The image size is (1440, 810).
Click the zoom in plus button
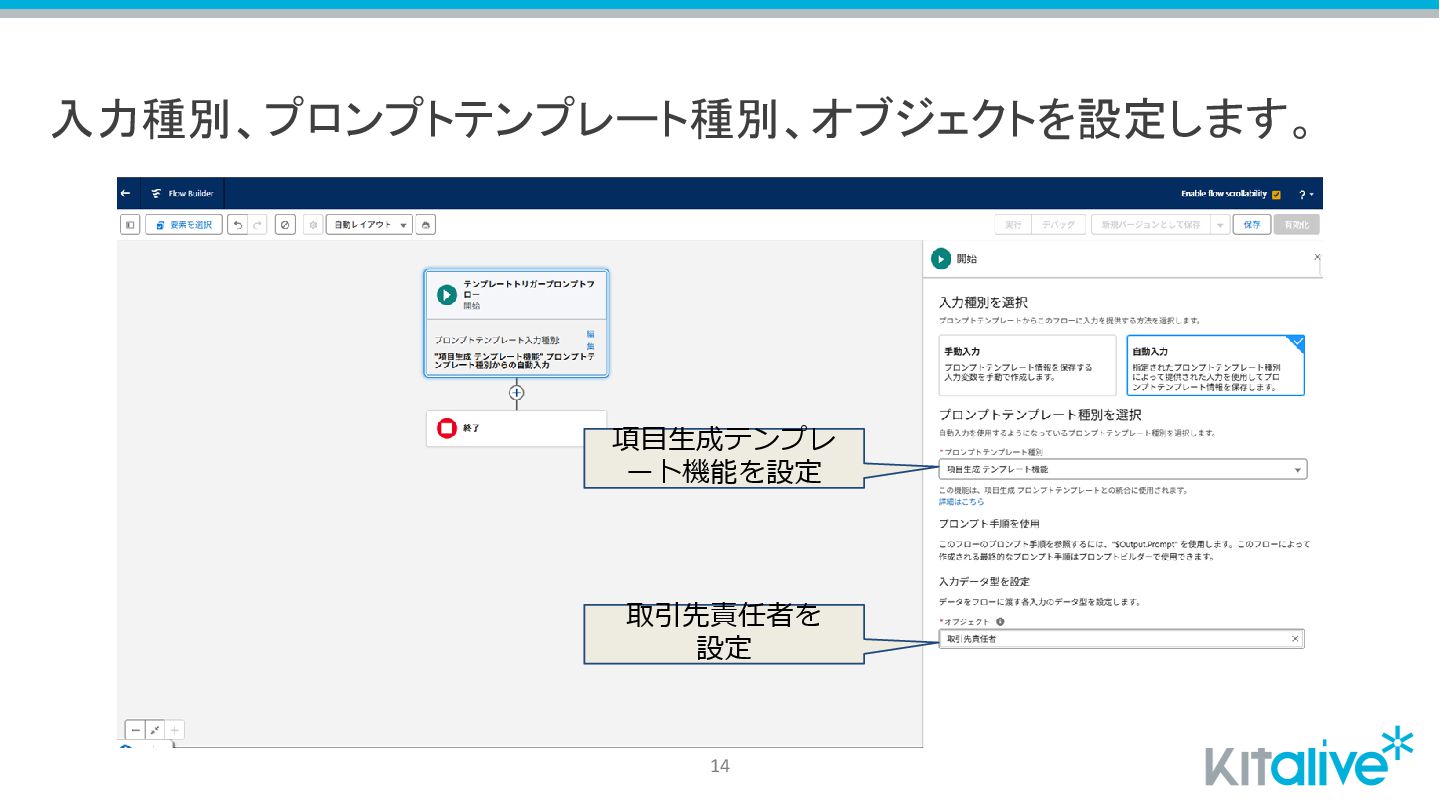[x=175, y=730]
